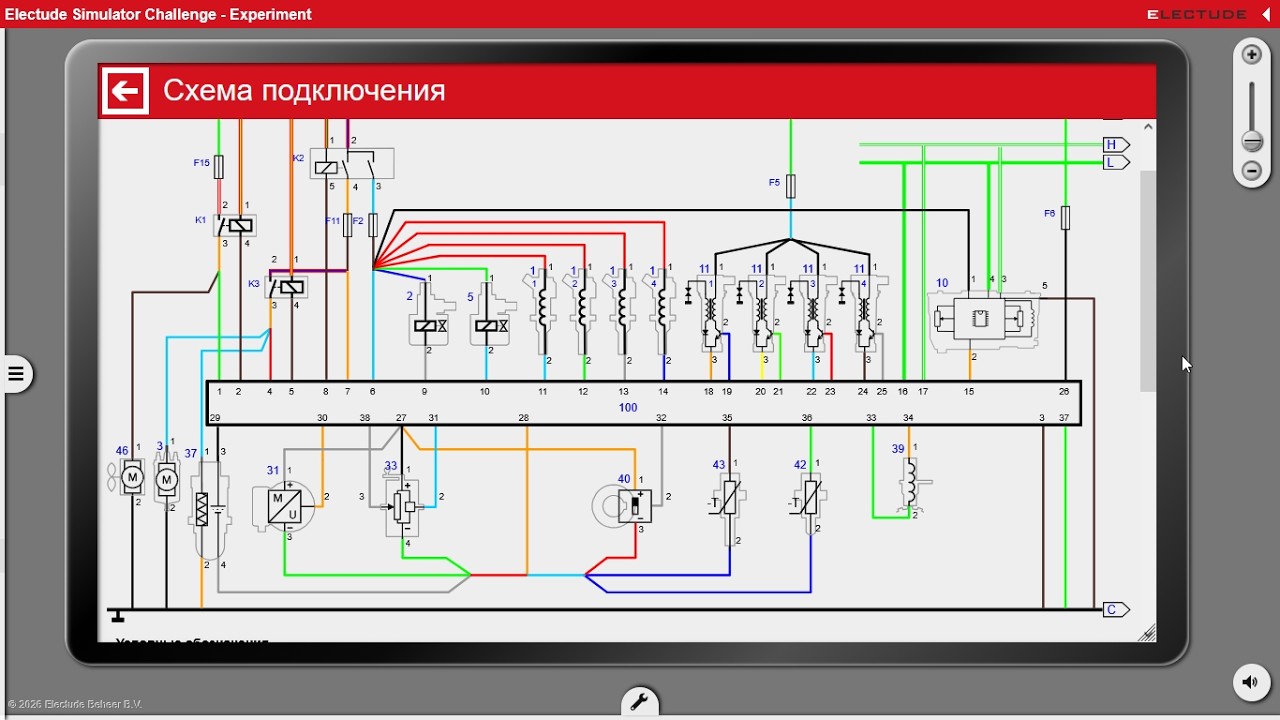Open the hamburger side menu
The image size is (1280, 720).
pos(16,374)
